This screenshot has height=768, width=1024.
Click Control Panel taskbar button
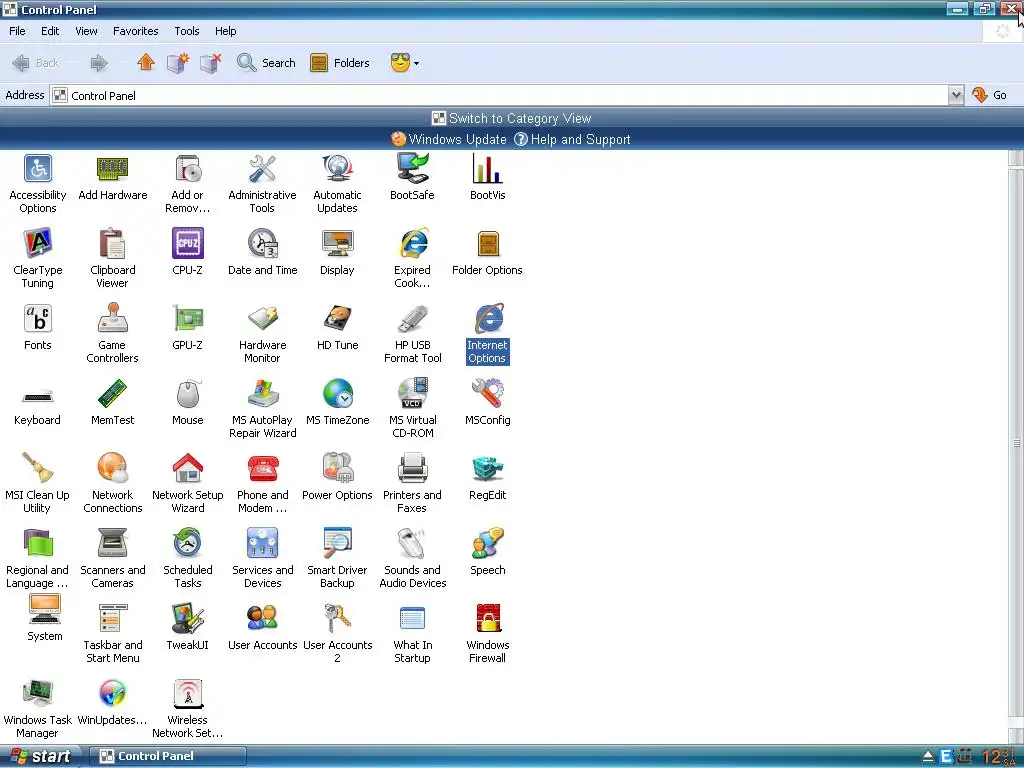pyautogui.click(x=168, y=756)
